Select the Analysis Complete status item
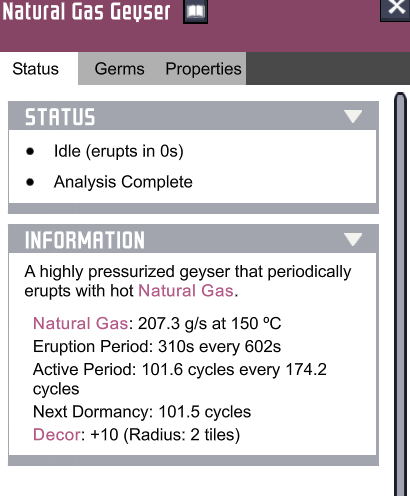This screenshot has height=496, width=410. point(123,182)
